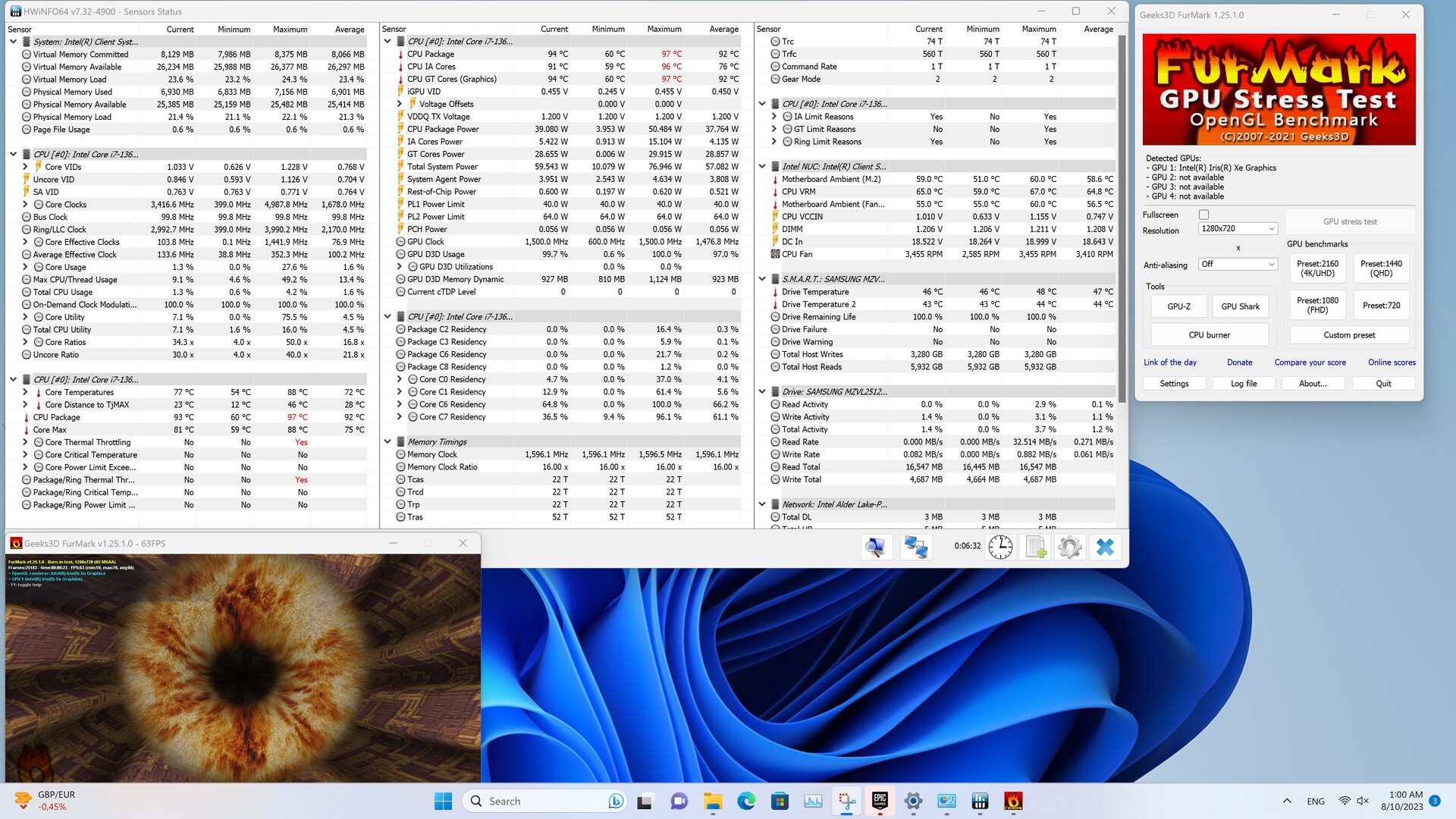
Task: Open Windows Settings gear on taskbar
Action: [913, 801]
